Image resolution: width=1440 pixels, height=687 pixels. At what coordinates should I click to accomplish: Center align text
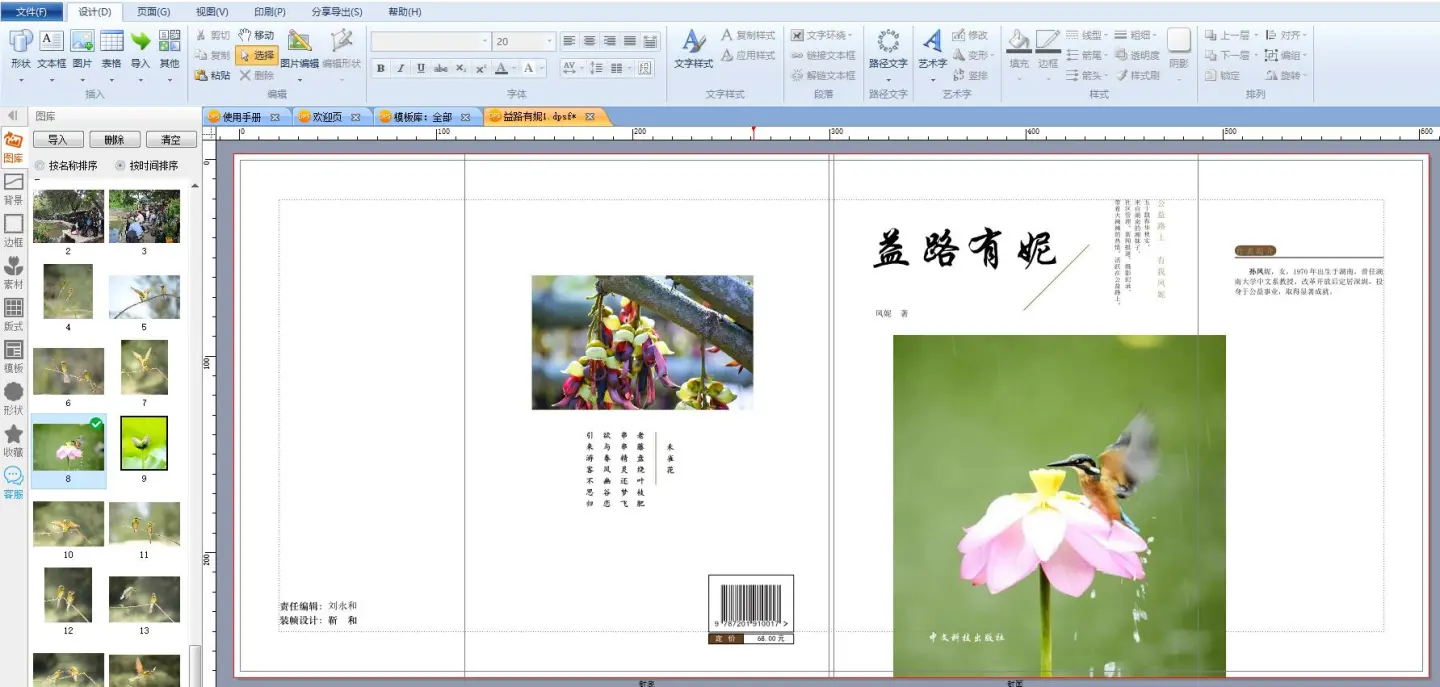(x=589, y=41)
